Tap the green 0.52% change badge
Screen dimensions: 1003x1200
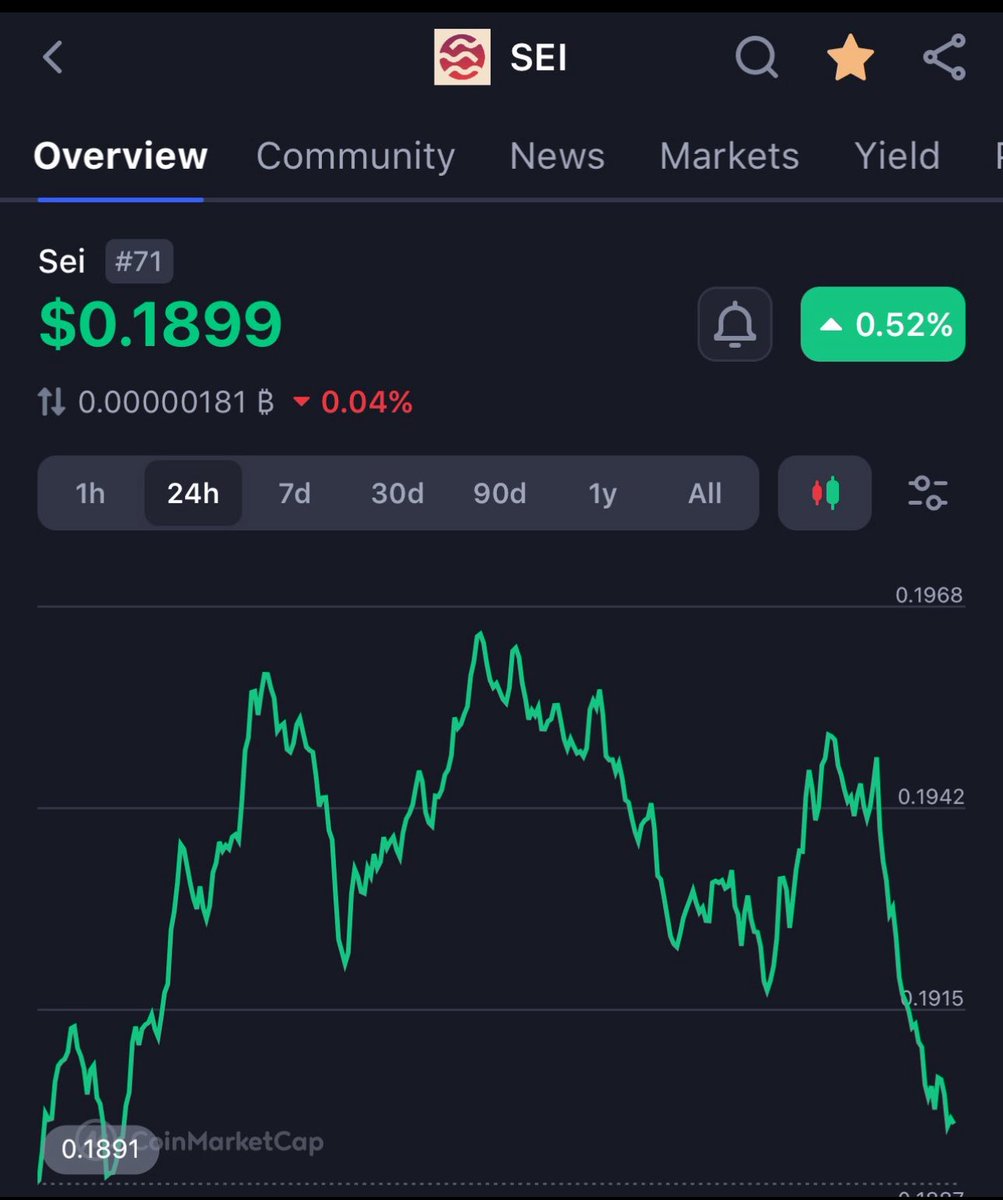[883, 324]
